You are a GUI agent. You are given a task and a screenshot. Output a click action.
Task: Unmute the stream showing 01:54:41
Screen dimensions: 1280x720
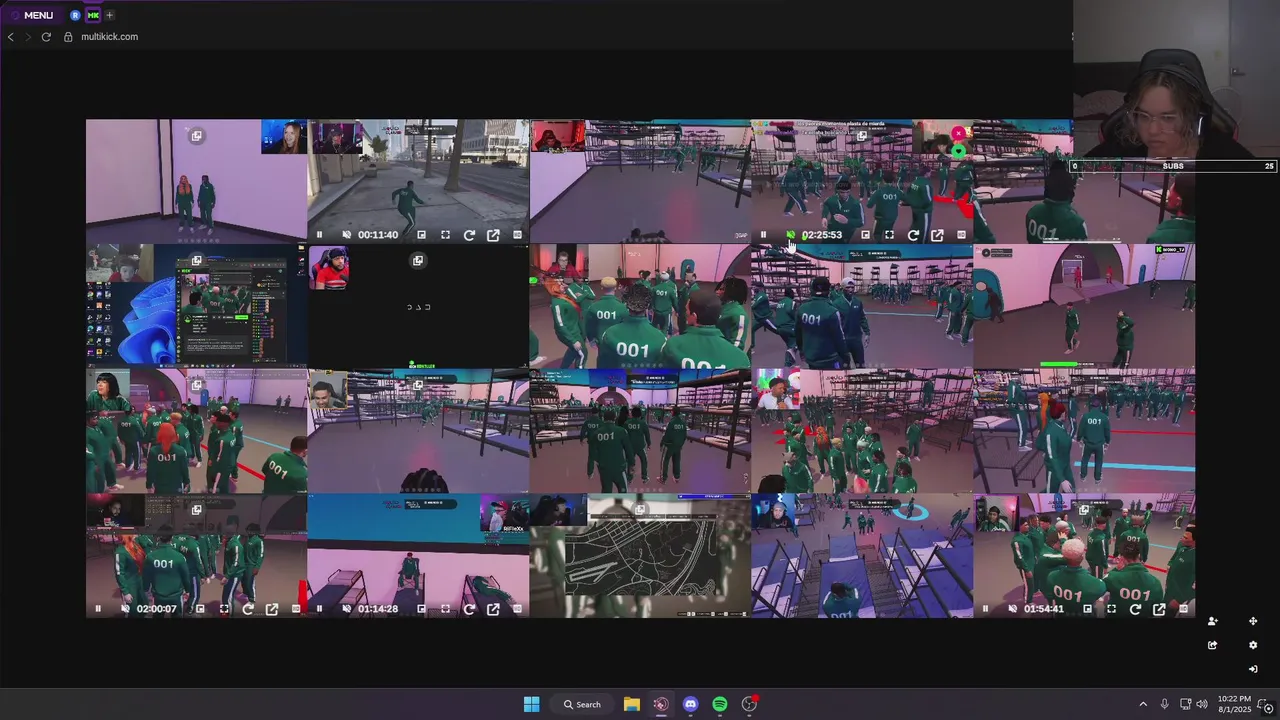click(x=1012, y=609)
